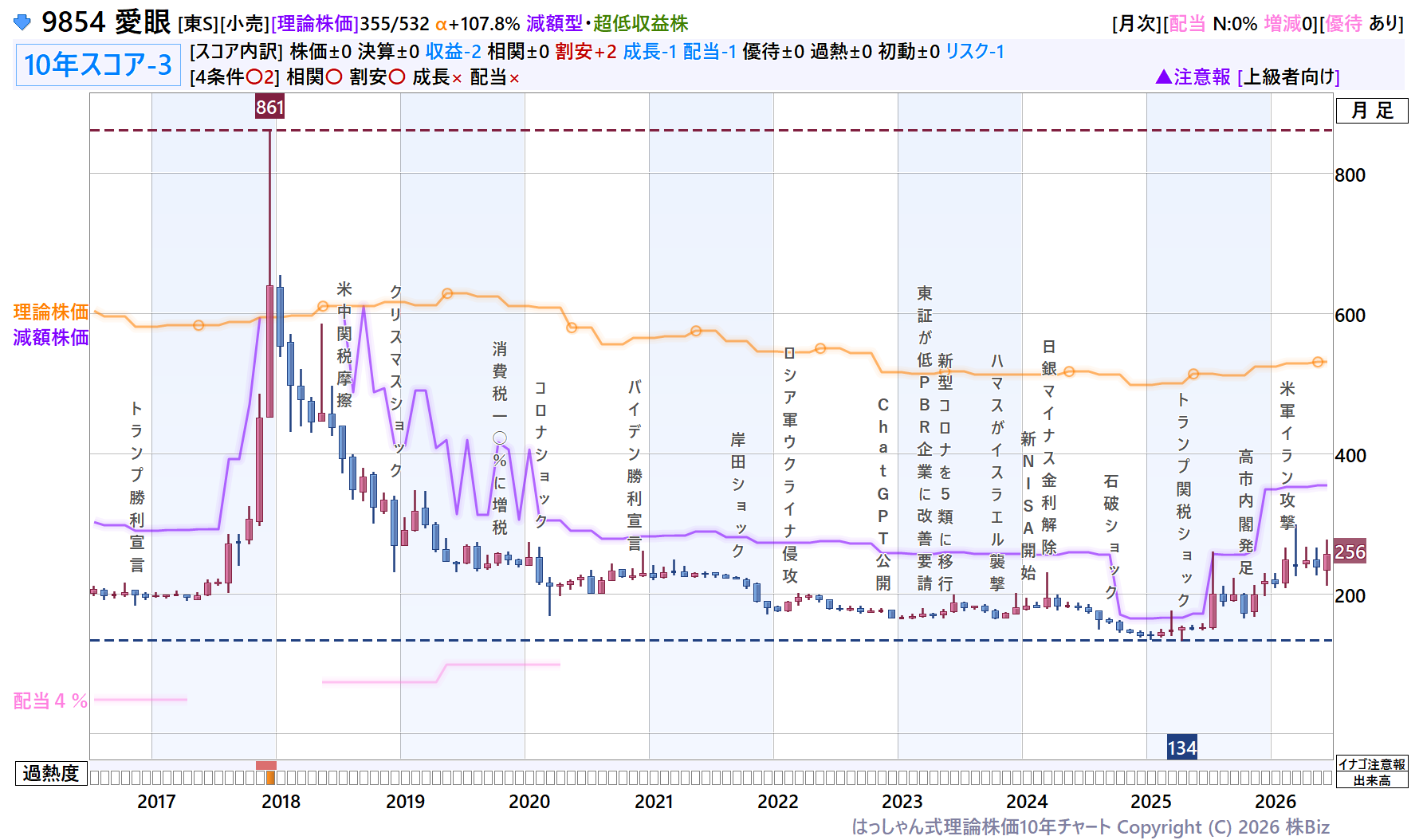
Task: Click the トランプ関税ショック event label
Action: (x=1183, y=499)
